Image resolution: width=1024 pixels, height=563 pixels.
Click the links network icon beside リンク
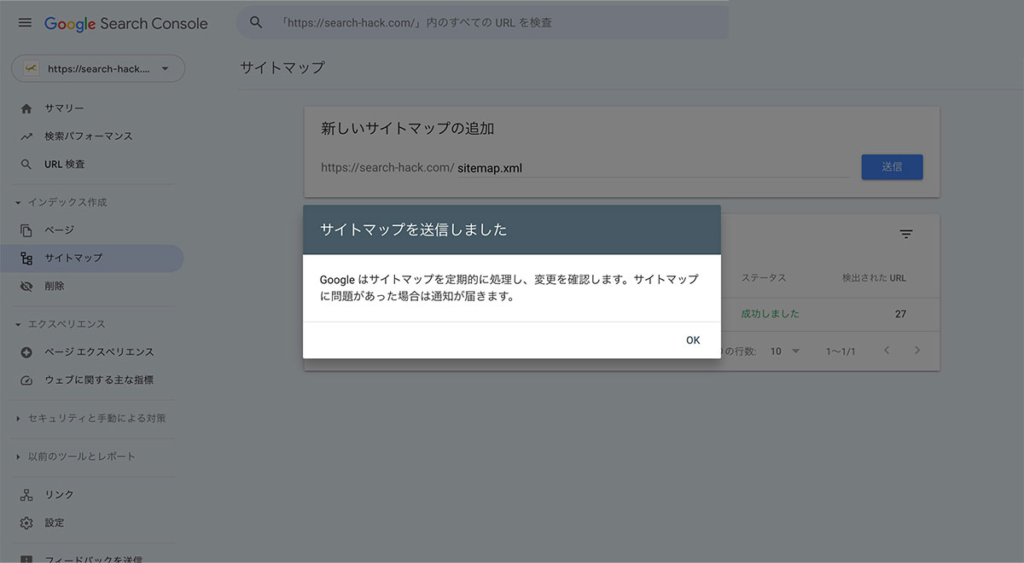click(x=26, y=495)
